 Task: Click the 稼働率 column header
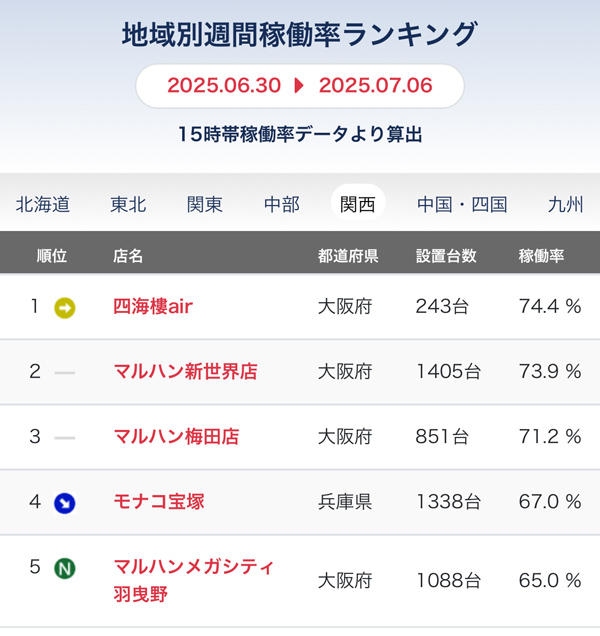pyautogui.click(x=541, y=256)
